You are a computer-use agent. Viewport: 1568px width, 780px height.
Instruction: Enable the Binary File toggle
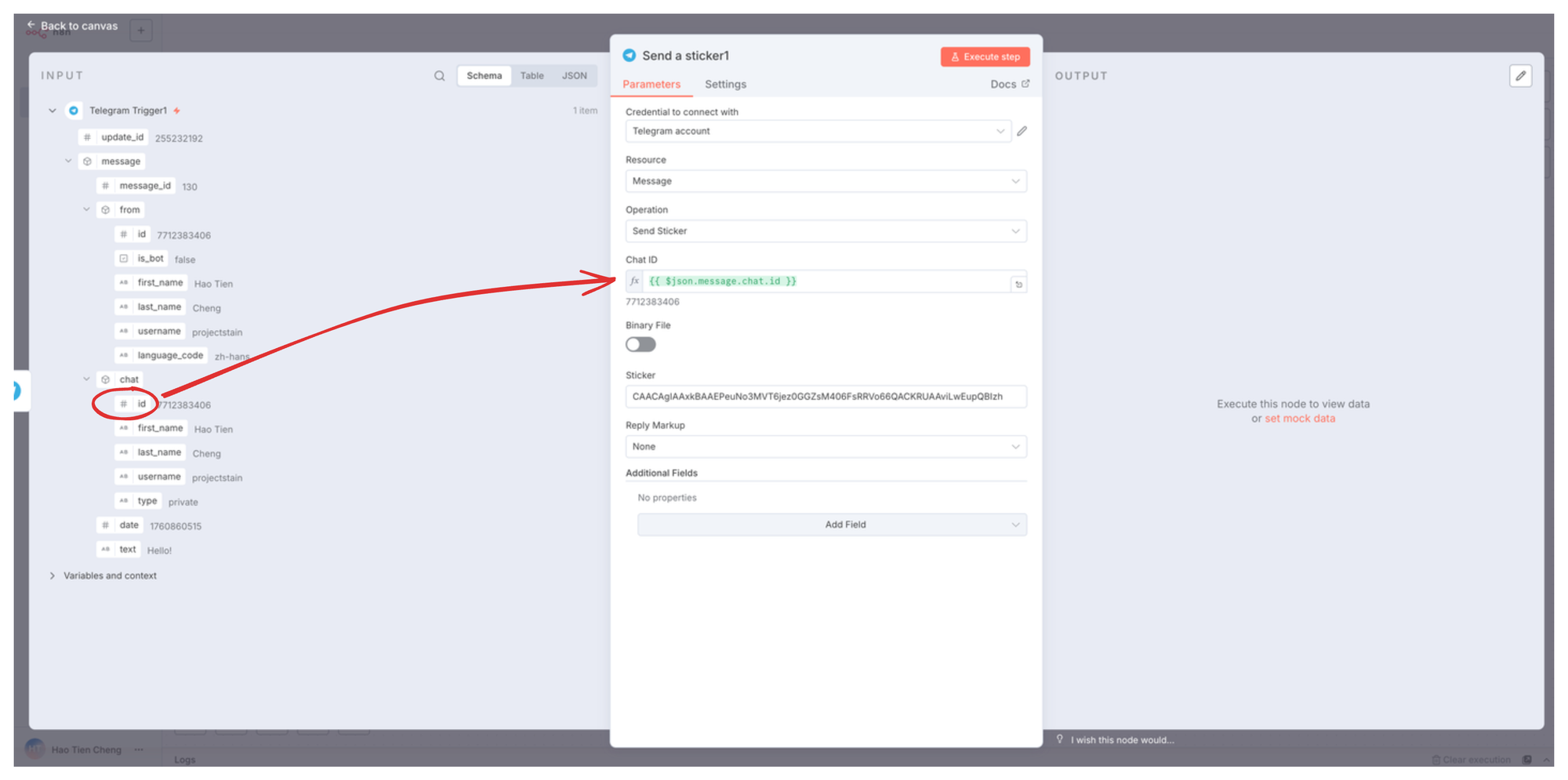click(641, 345)
